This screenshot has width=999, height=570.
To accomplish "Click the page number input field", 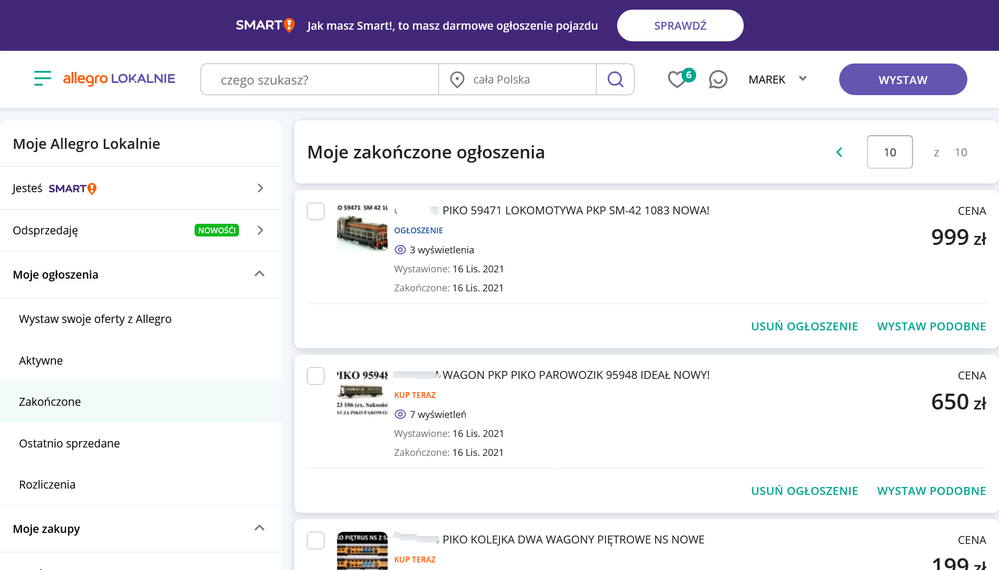I will [889, 152].
